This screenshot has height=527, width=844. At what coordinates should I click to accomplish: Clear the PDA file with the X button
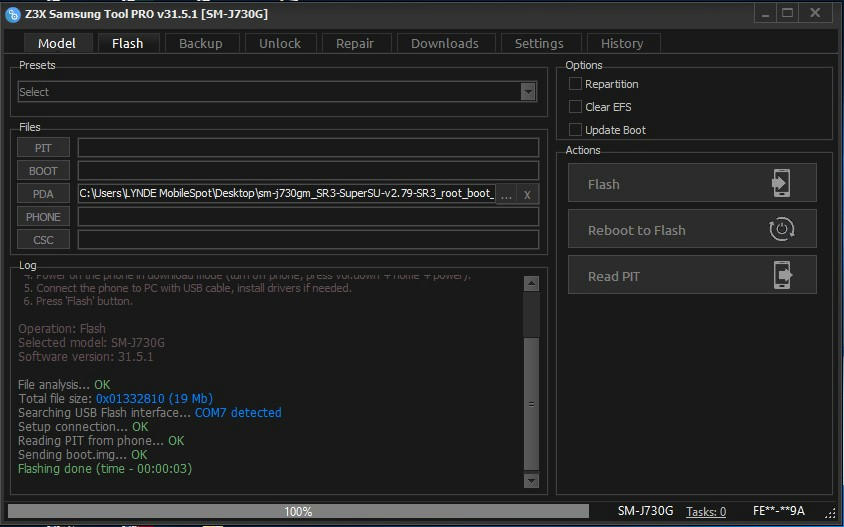pyautogui.click(x=528, y=194)
